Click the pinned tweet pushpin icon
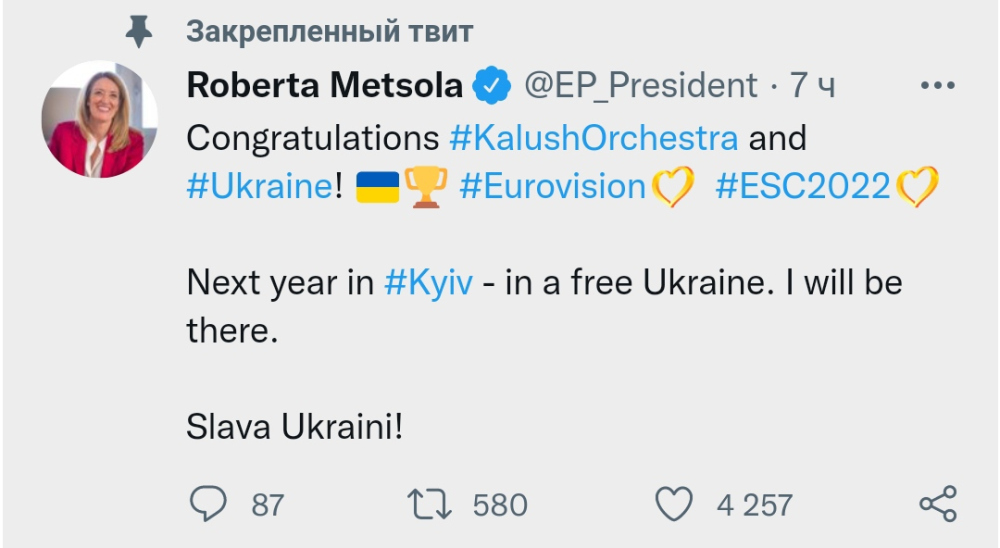This screenshot has width=1000, height=548. [138, 33]
